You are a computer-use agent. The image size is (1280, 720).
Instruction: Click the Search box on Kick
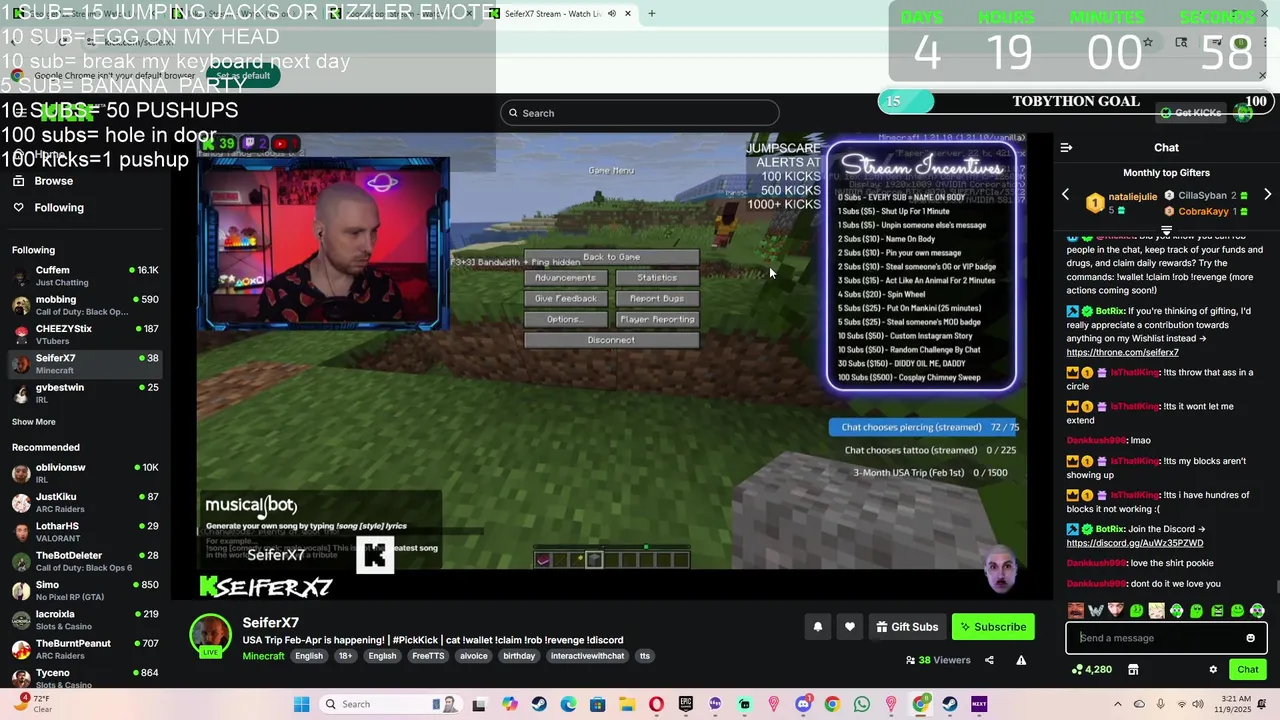point(640,113)
